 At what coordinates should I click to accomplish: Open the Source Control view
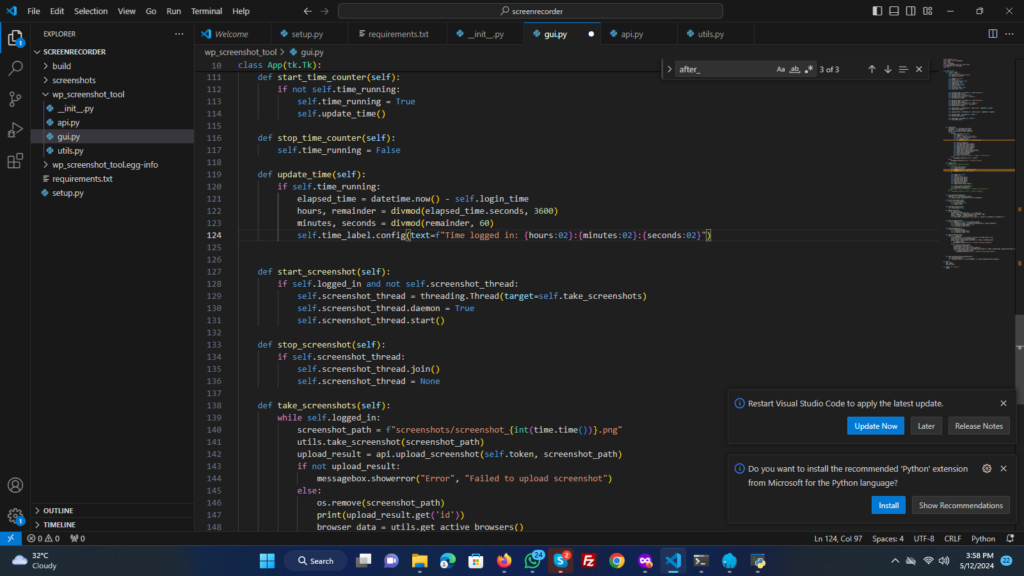tap(15, 99)
